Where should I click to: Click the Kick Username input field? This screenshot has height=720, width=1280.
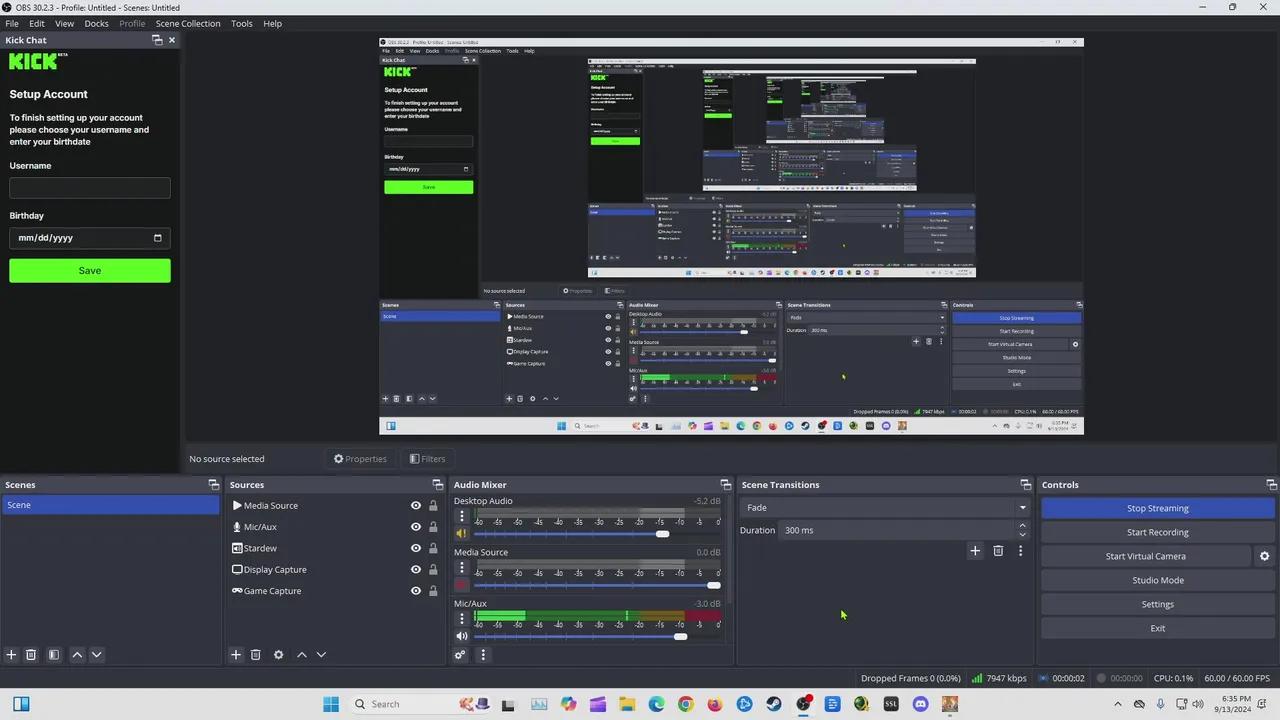tap(90, 188)
